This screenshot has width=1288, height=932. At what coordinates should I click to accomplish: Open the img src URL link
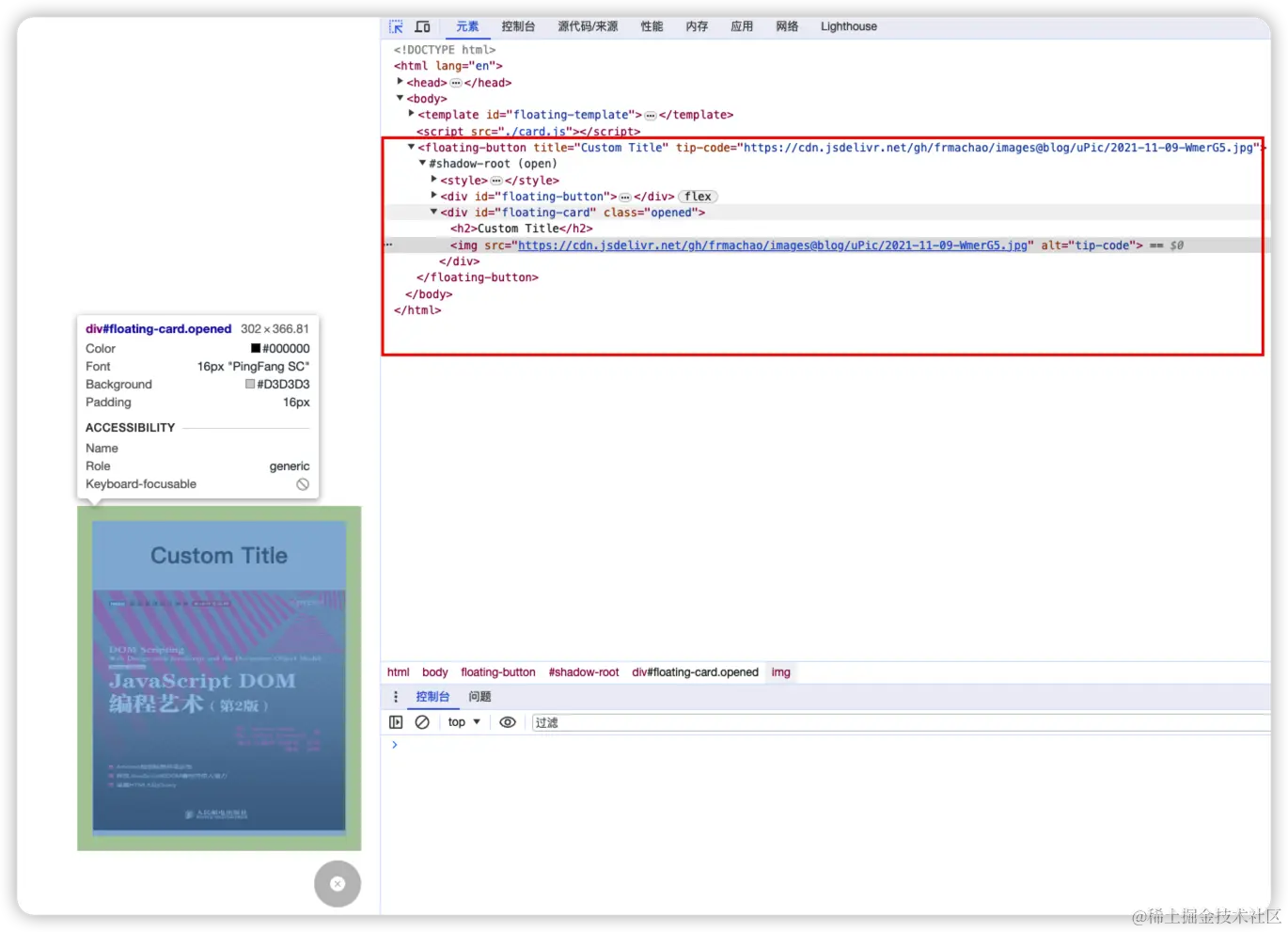point(772,245)
